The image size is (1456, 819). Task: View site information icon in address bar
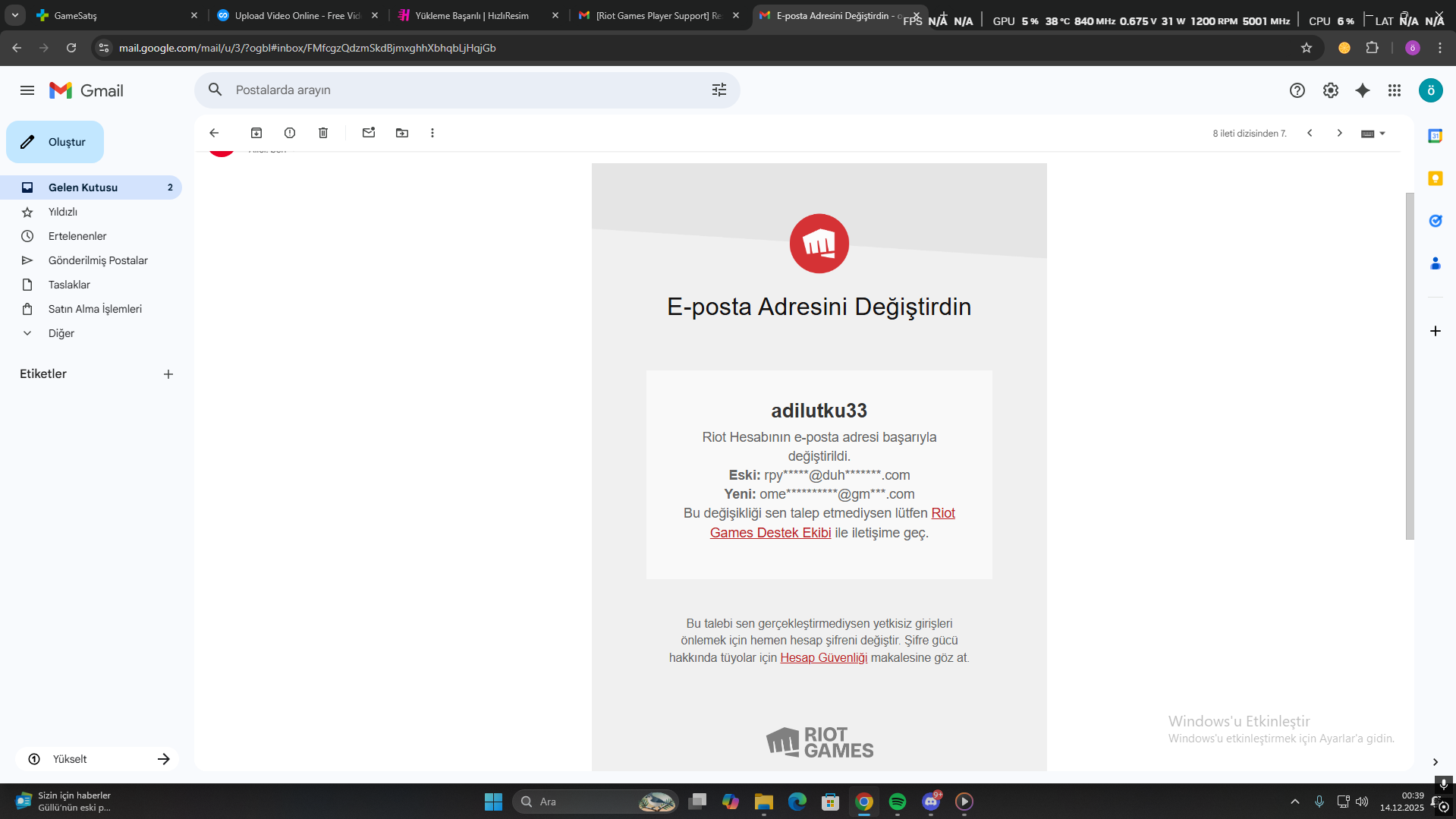(104, 48)
